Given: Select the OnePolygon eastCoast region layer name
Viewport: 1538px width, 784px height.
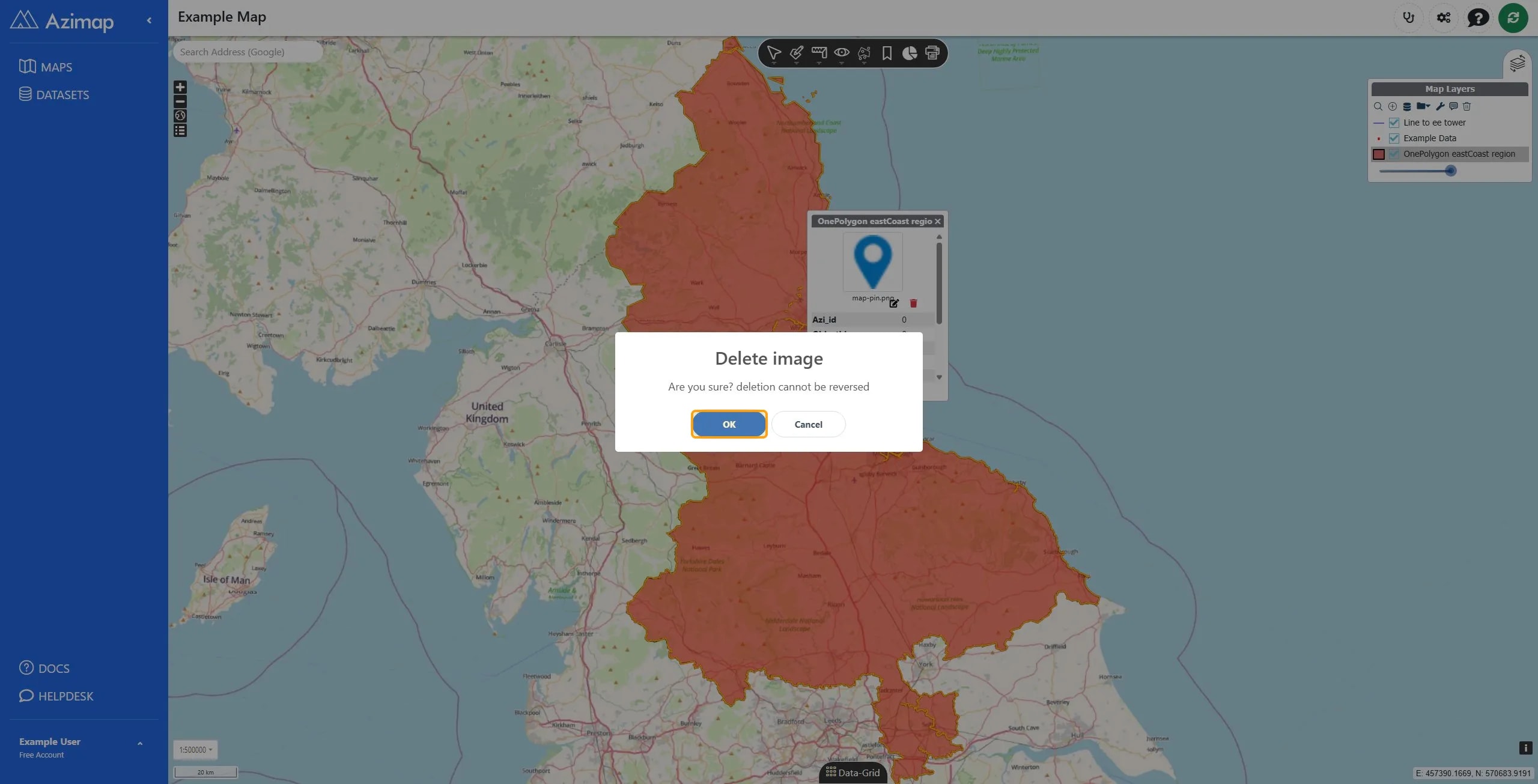Looking at the screenshot, I should 1459,154.
